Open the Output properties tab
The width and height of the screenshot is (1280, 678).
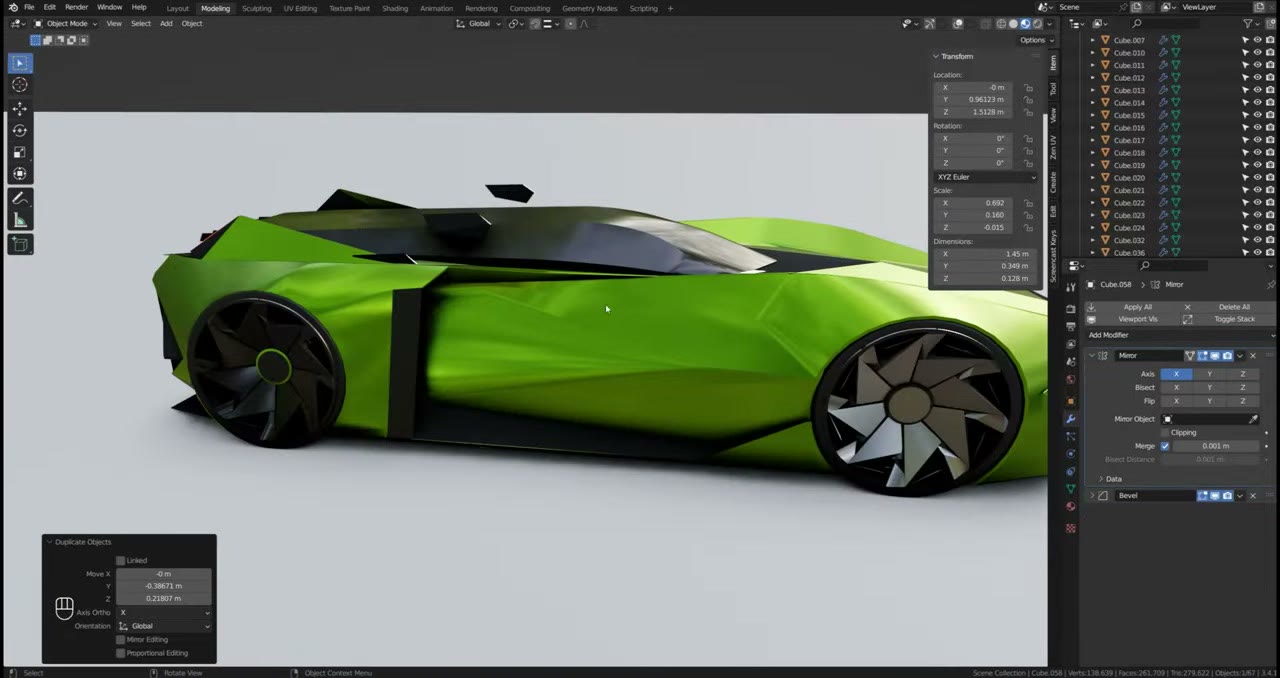coord(1071,327)
